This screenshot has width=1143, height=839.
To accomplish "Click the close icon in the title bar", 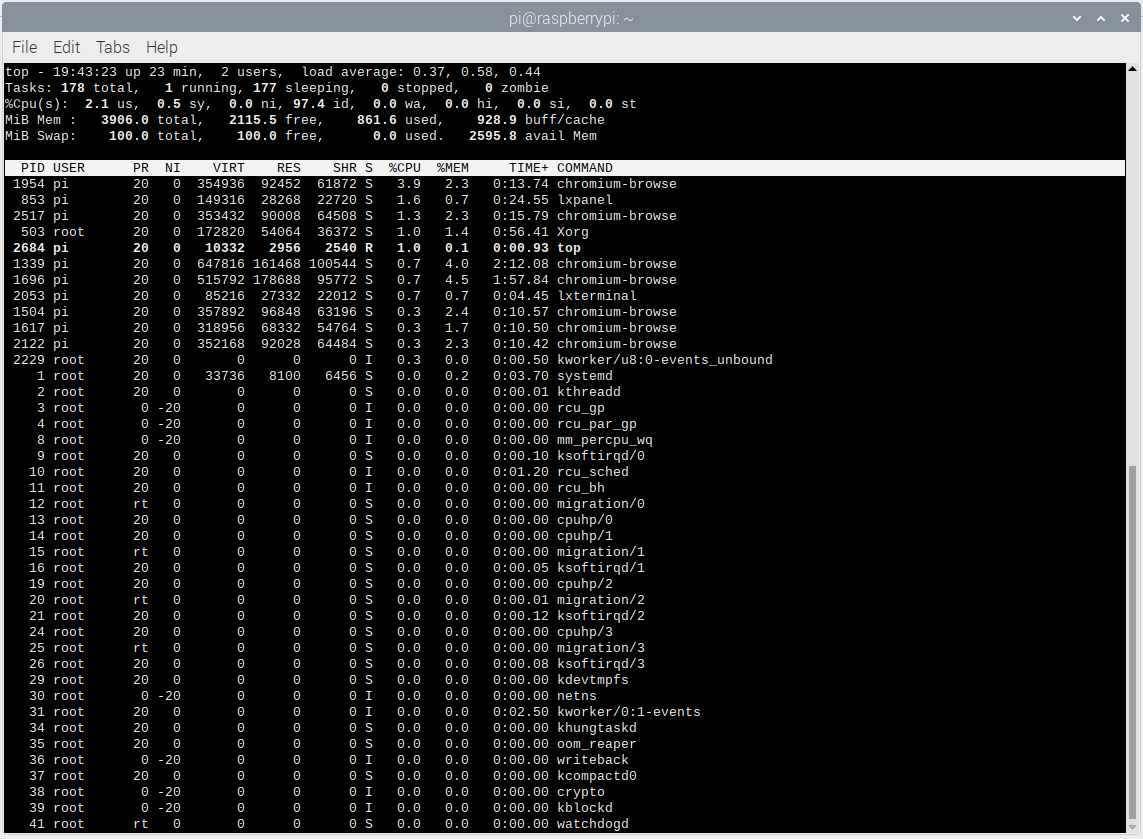I will click(1124, 18).
